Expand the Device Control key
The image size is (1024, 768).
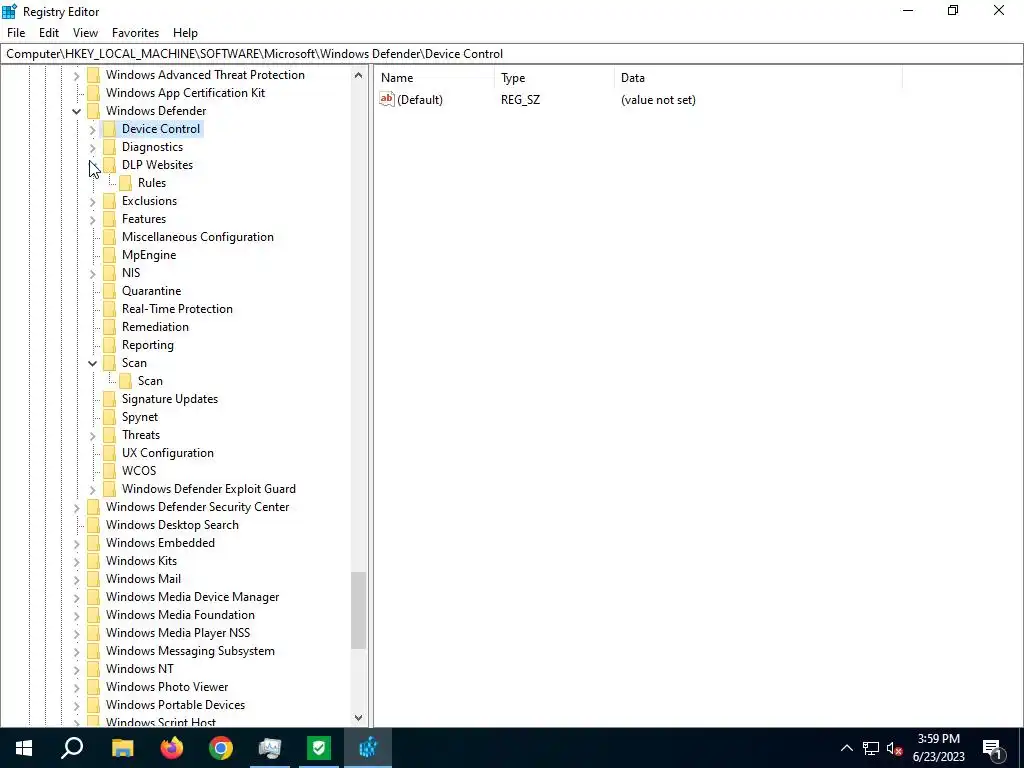pos(92,129)
